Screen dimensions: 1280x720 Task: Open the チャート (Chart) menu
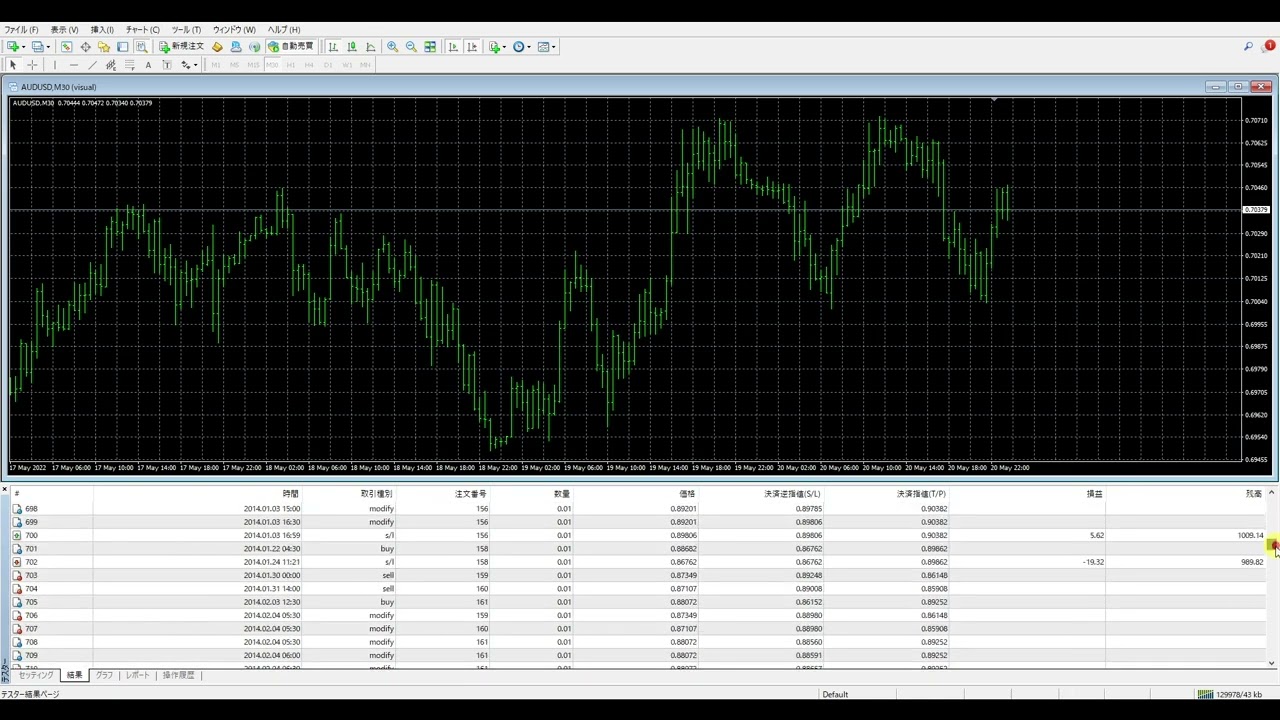(142, 30)
